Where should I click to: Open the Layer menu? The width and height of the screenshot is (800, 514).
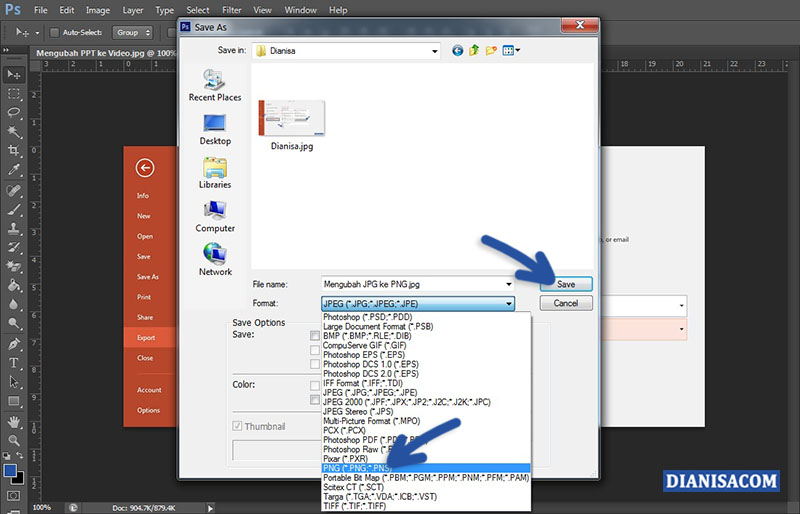click(x=133, y=10)
